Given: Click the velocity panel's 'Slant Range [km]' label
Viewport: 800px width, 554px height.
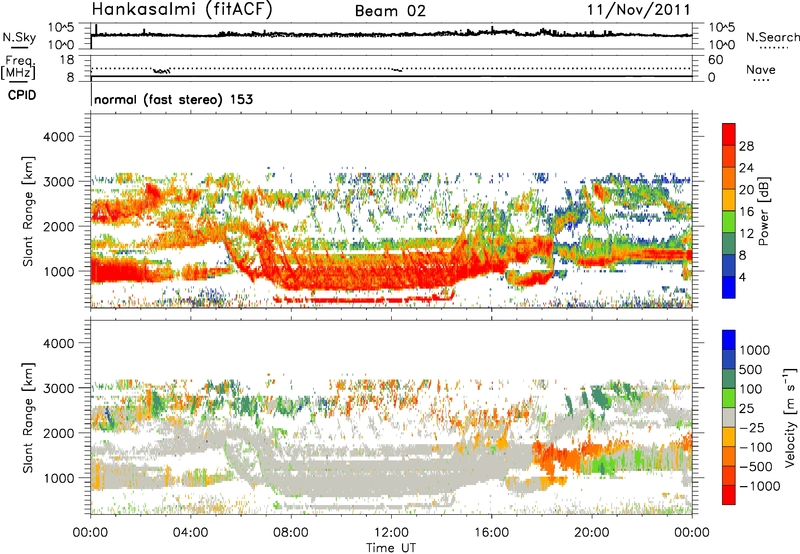Looking at the screenshot, I should click(28, 417).
